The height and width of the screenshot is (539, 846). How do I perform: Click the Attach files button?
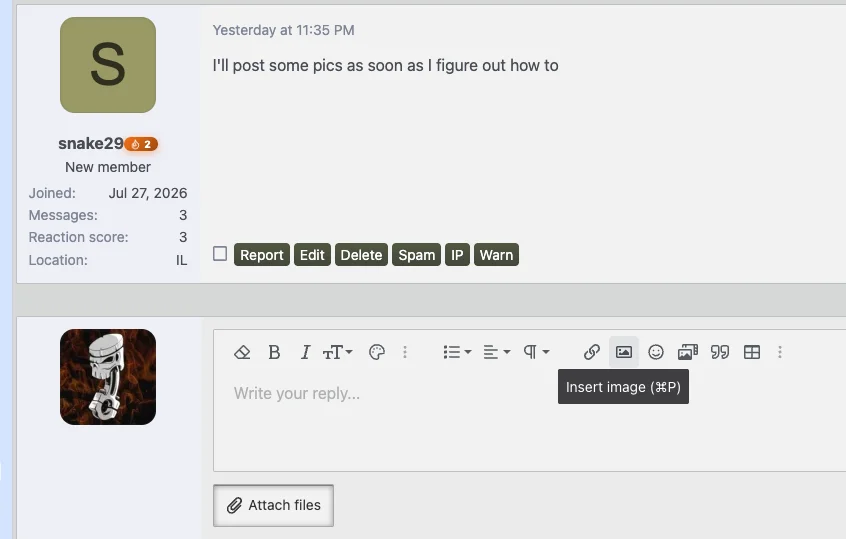(x=274, y=506)
